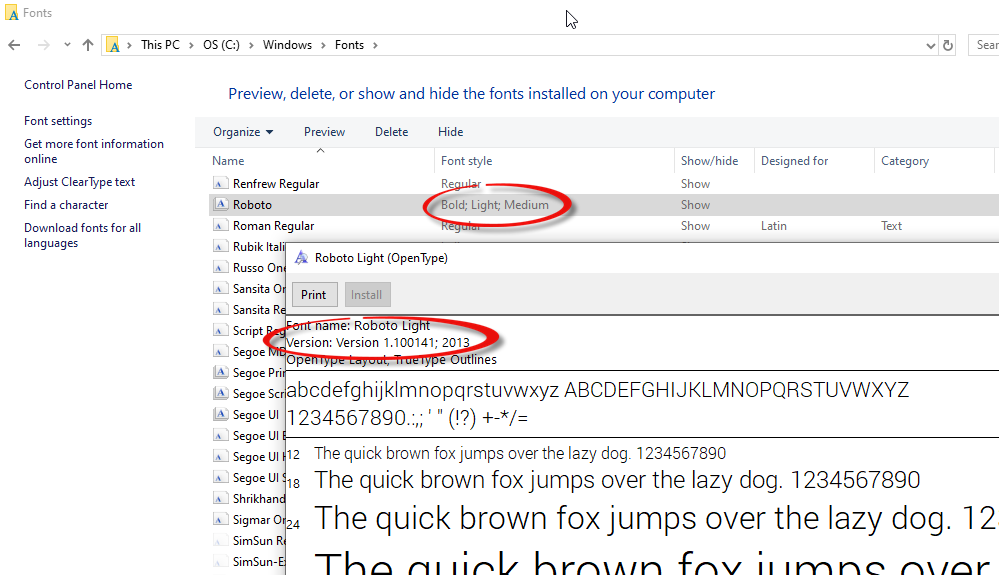Click the Roboto Light window title icon
The width and height of the screenshot is (999, 575).
[x=301, y=258]
